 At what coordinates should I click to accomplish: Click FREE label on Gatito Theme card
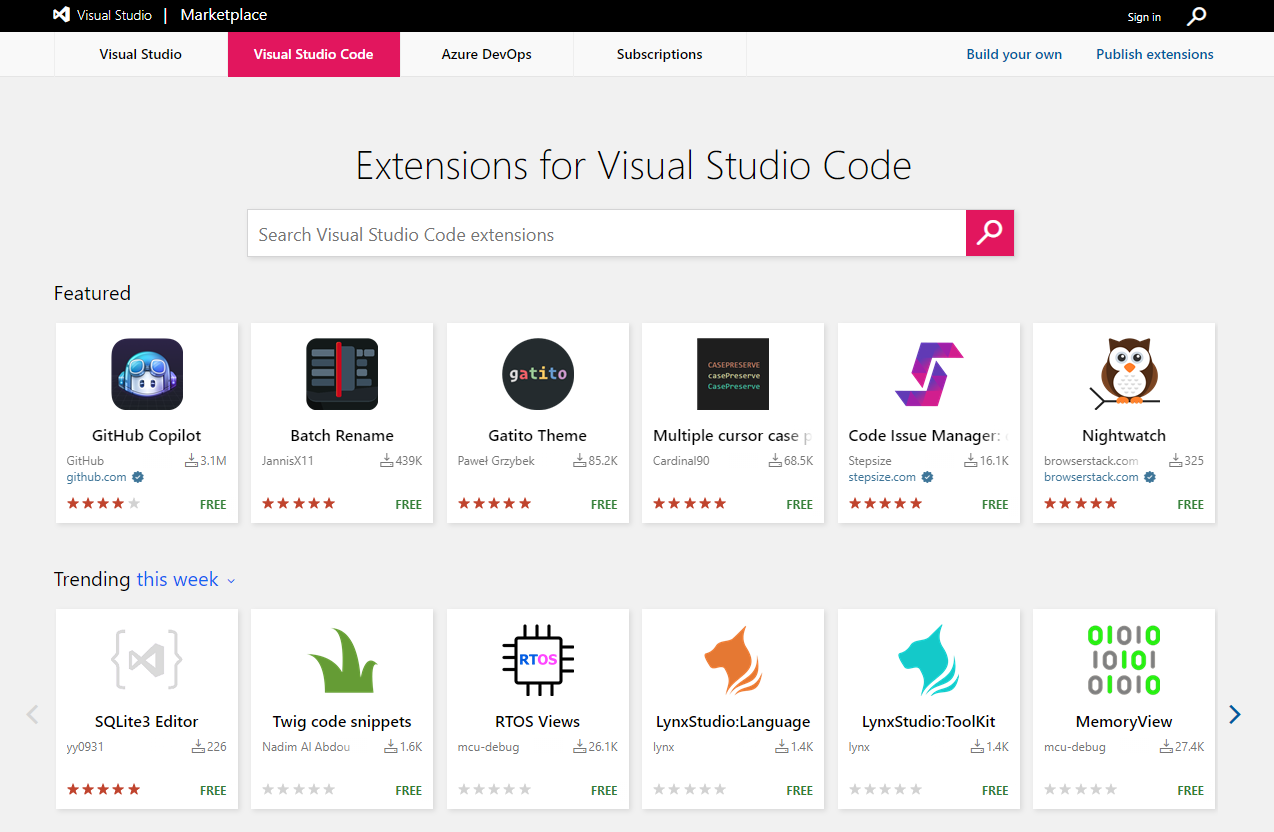click(604, 505)
